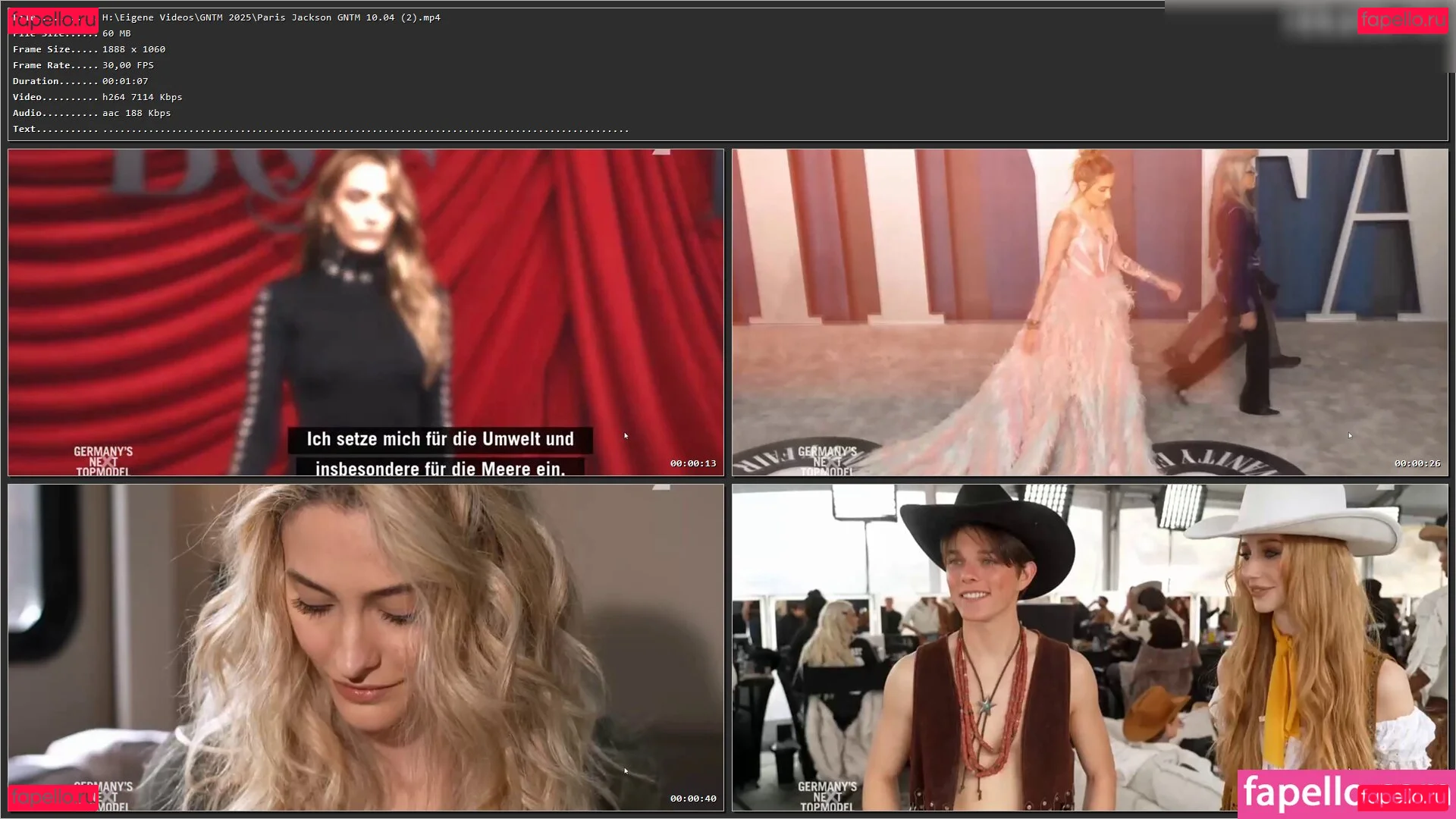Click the video file path ending in .mp4
The image size is (1456, 819).
[271, 17]
